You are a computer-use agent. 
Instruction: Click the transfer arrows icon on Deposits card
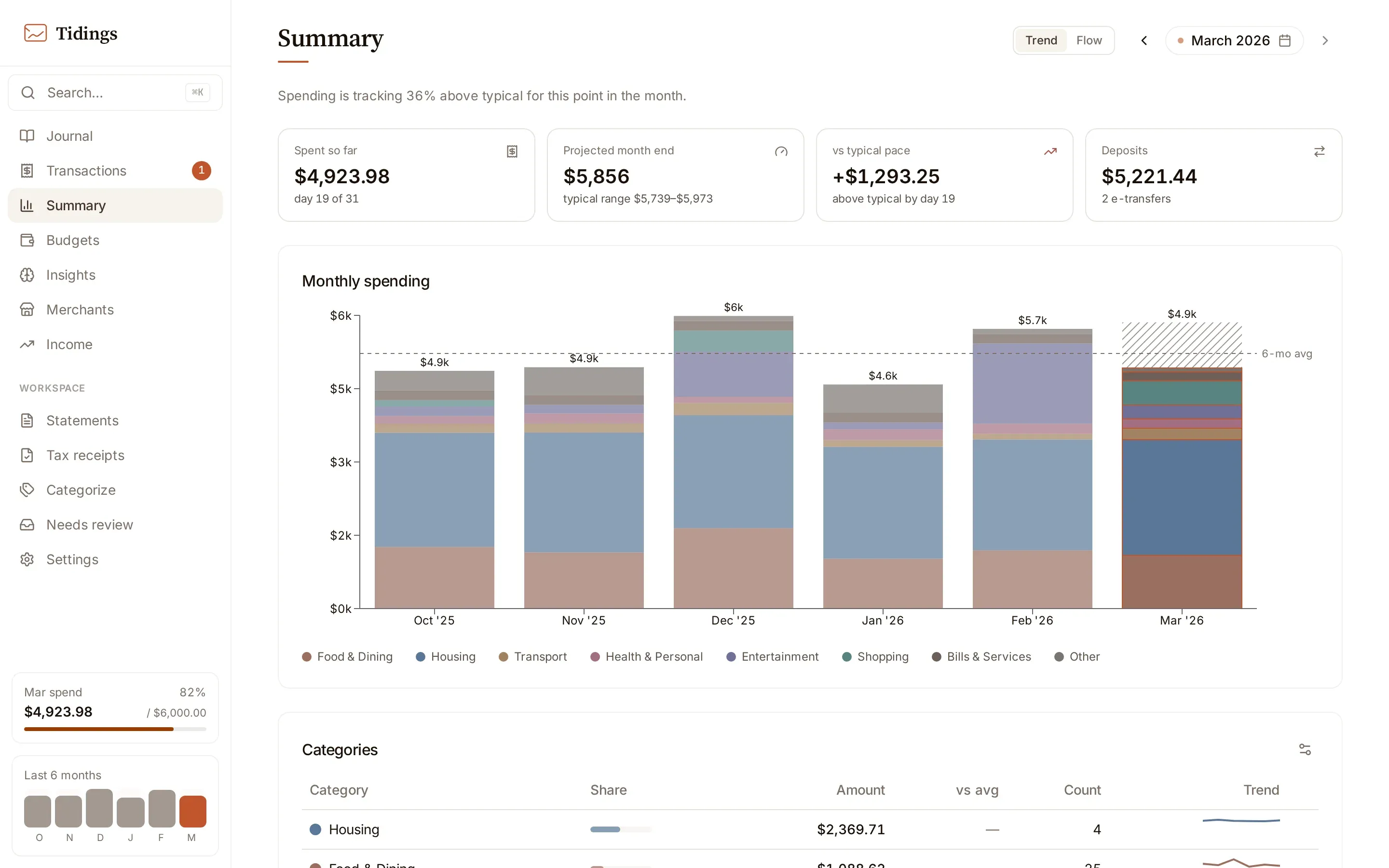[x=1319, y=151]
